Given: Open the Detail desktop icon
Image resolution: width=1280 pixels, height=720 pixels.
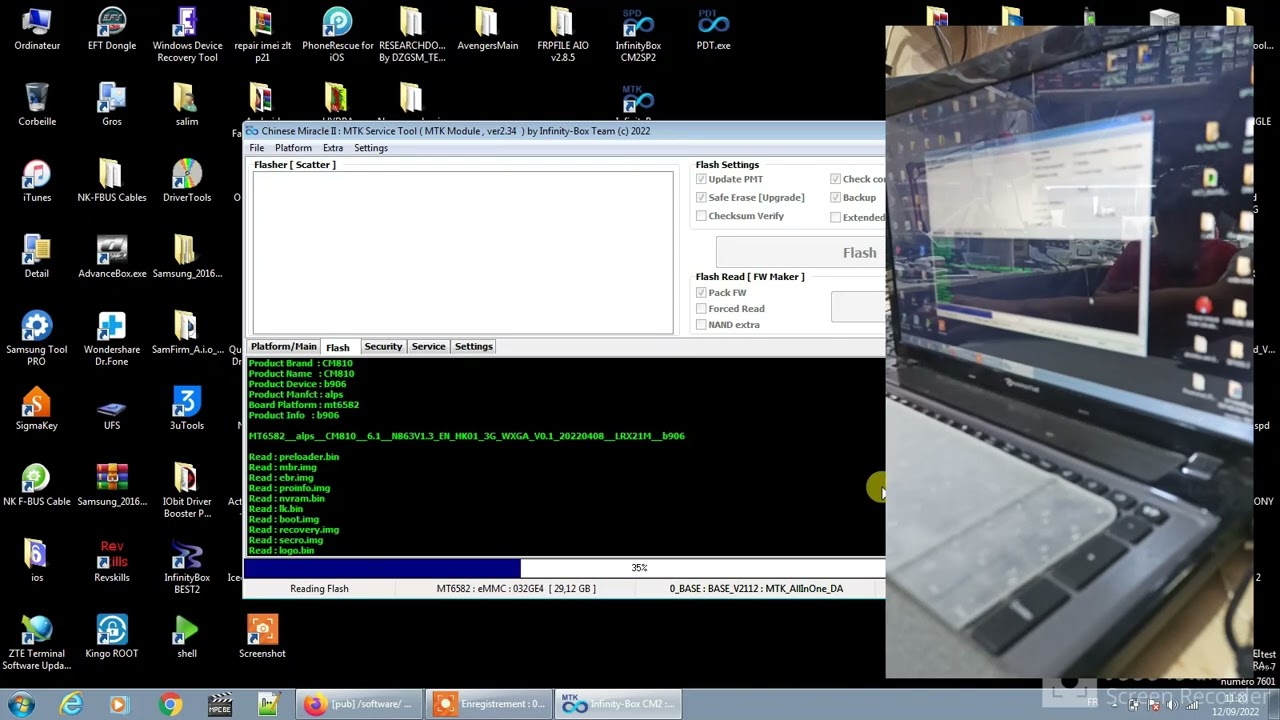Looking at the screenshot, I should point(37,257).
